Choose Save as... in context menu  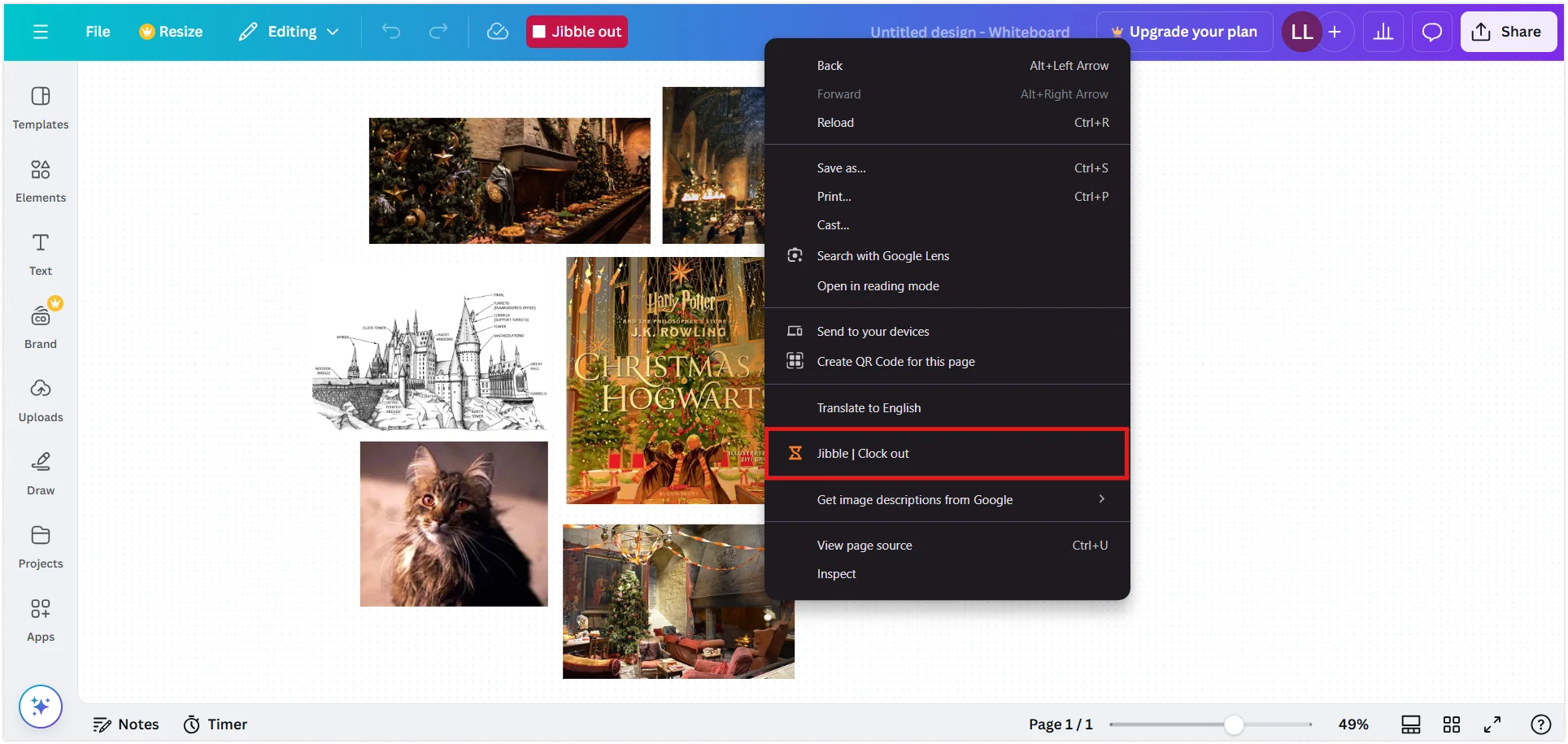[947, 168]
